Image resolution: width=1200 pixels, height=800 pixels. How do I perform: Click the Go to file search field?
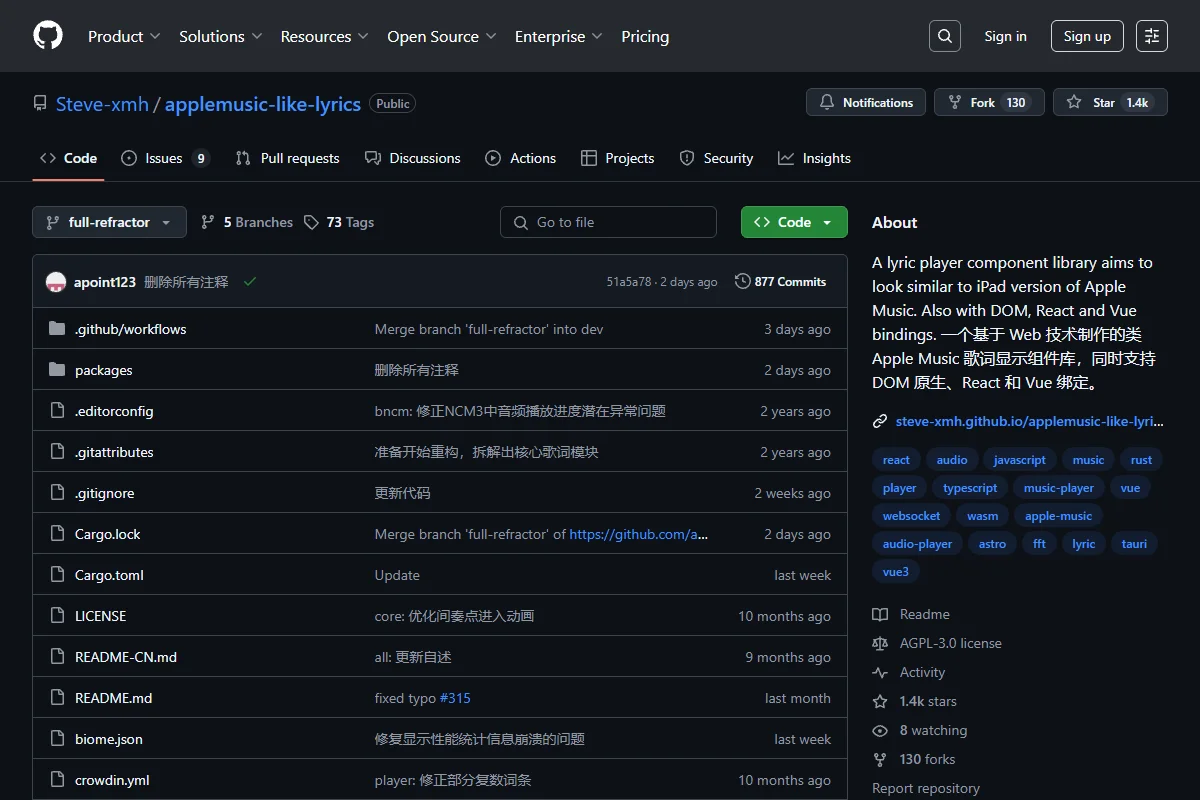pyautogui.click(x=608, y=222)
